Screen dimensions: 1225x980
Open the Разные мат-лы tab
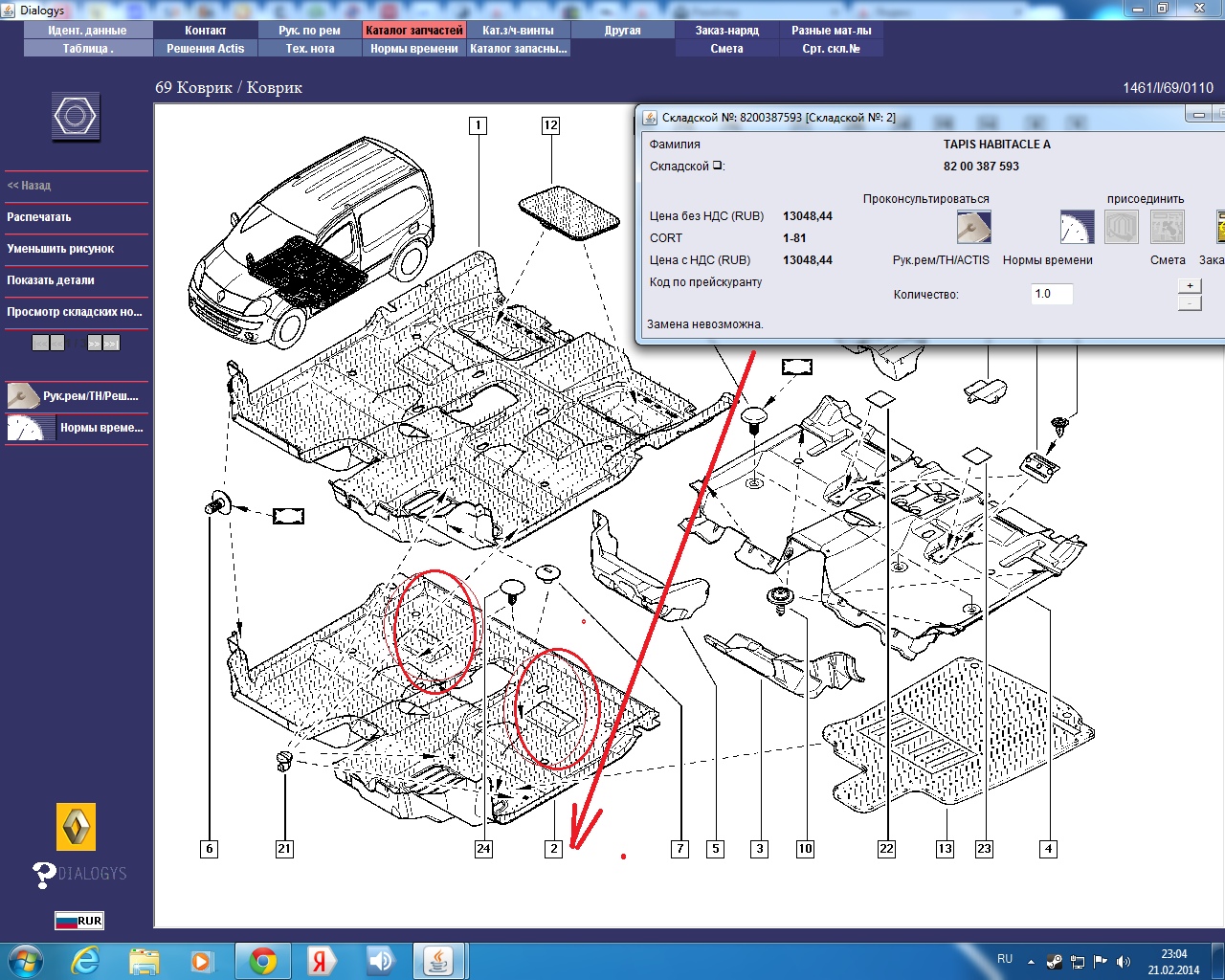click(x=832, y=31)
